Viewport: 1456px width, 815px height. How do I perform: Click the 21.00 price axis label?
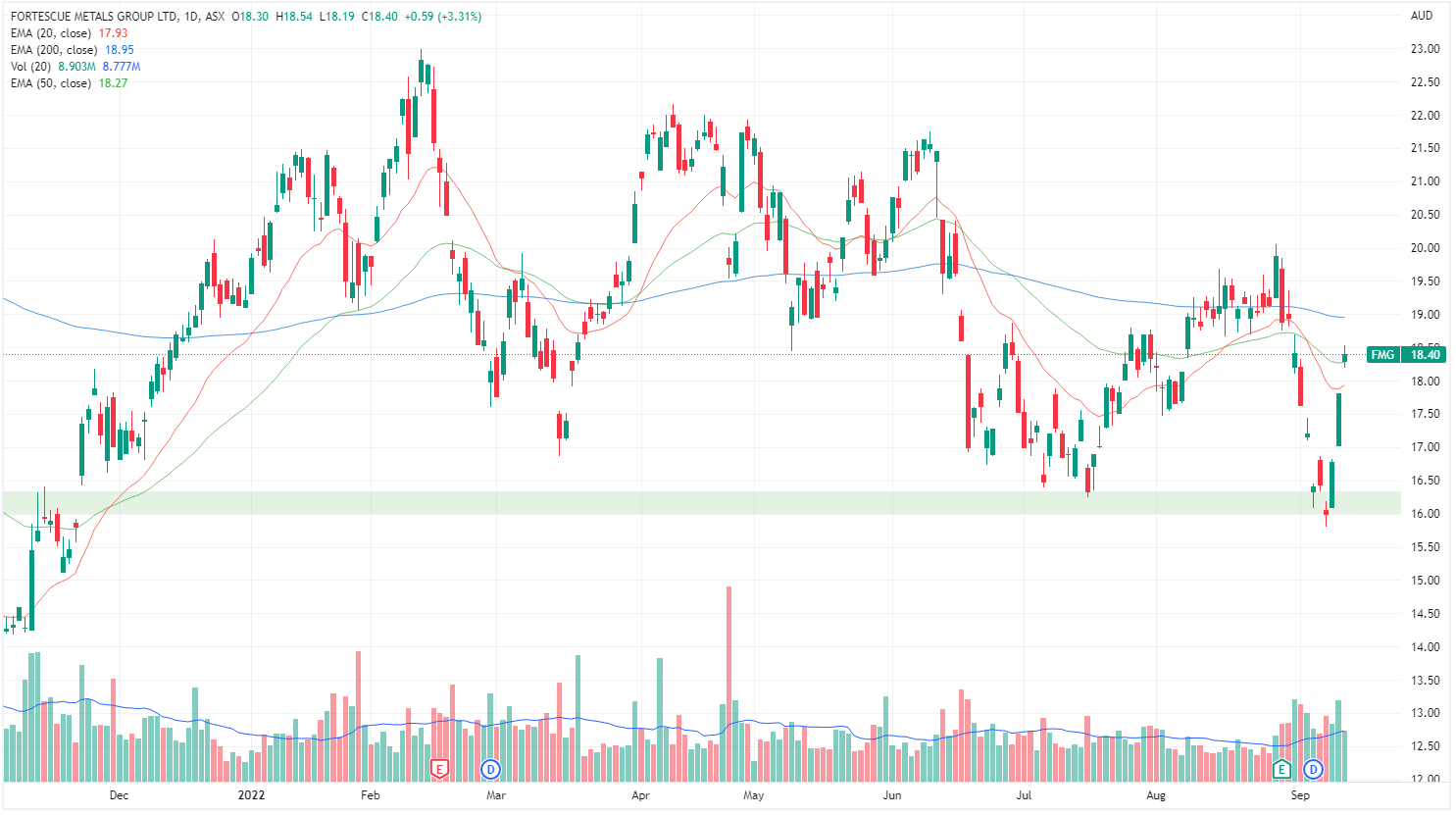point(1425,181)
